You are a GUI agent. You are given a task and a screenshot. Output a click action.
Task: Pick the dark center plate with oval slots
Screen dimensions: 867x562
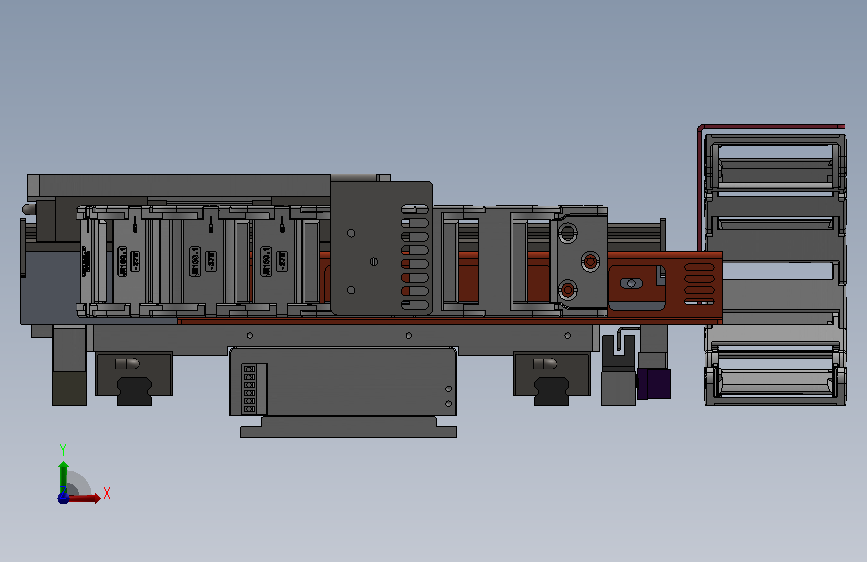[x=382, y=248]
